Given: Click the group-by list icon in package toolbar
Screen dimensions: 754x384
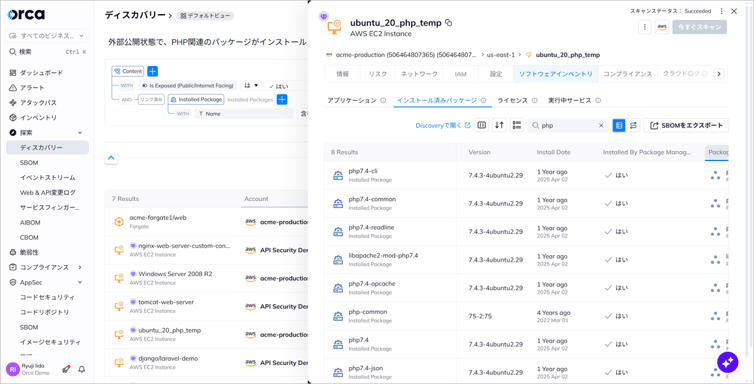Looking at the screenshot, I should pos(517,125).
